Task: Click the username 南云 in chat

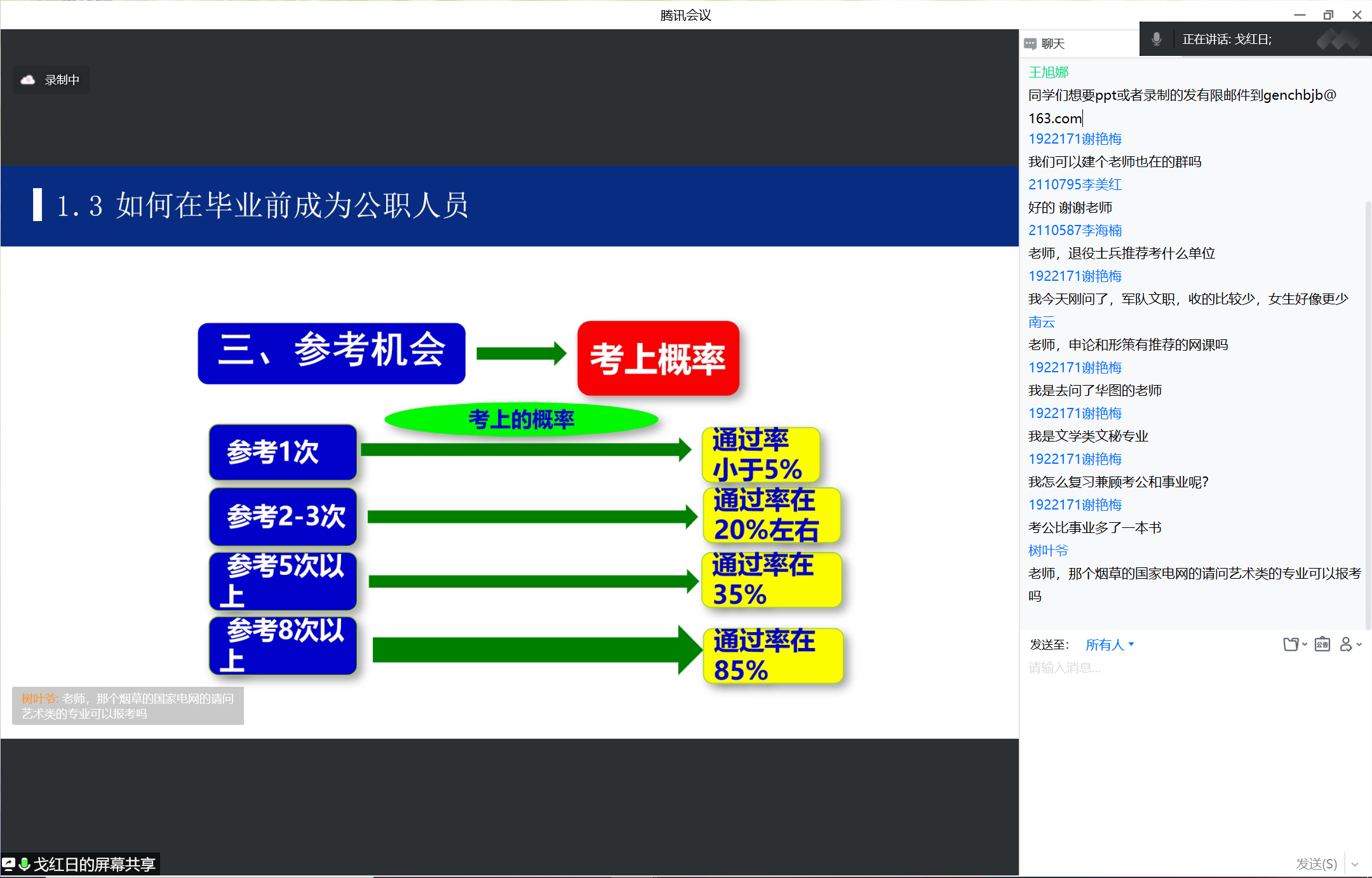Action: tap(1041, 321)
